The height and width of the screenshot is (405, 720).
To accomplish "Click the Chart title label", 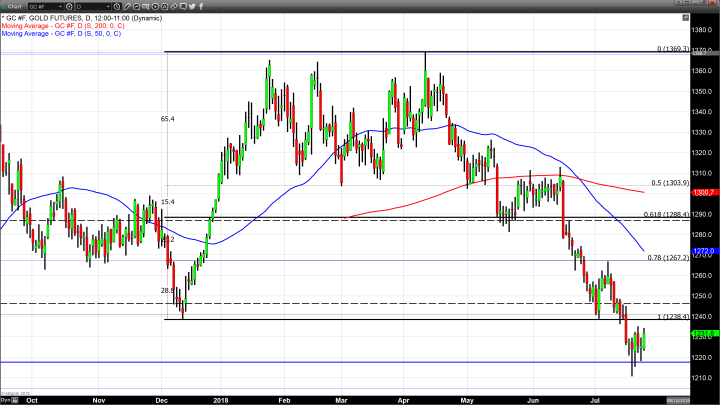I will click(x=13, y=5).
